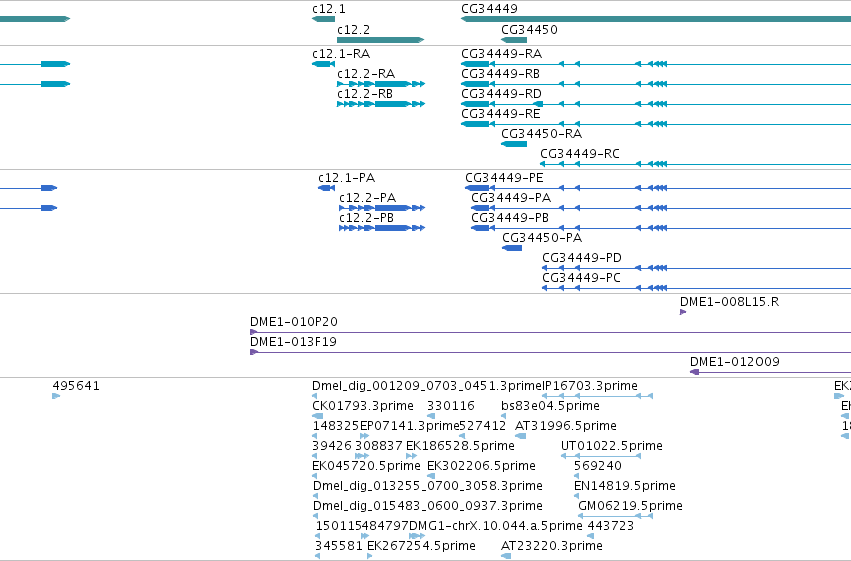Select the c12.2 gene bar
This screenshot has width=851, height=561.
(x=380, y=40)
